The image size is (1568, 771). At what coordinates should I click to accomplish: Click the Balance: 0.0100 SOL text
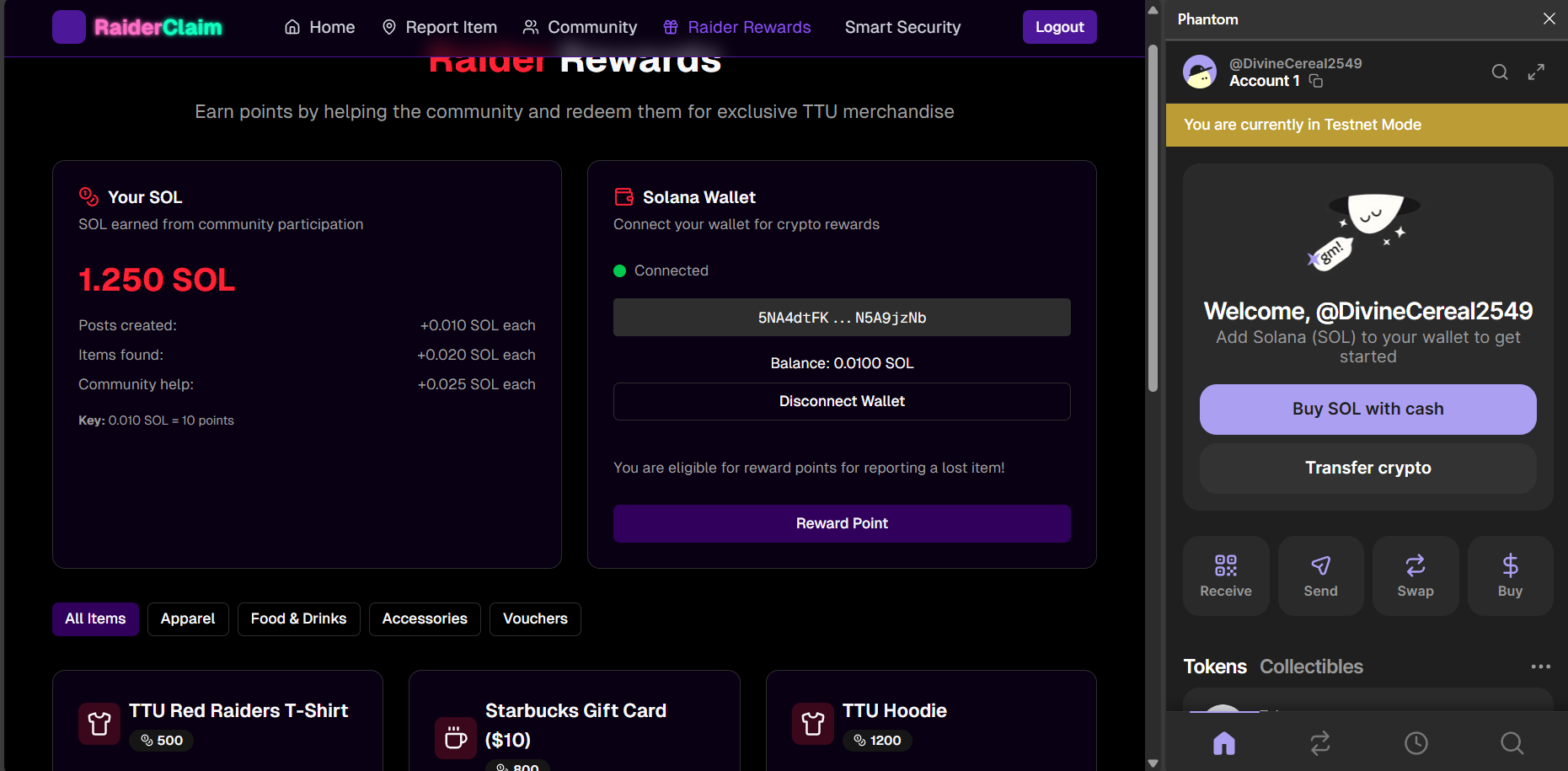click(842, 363)
